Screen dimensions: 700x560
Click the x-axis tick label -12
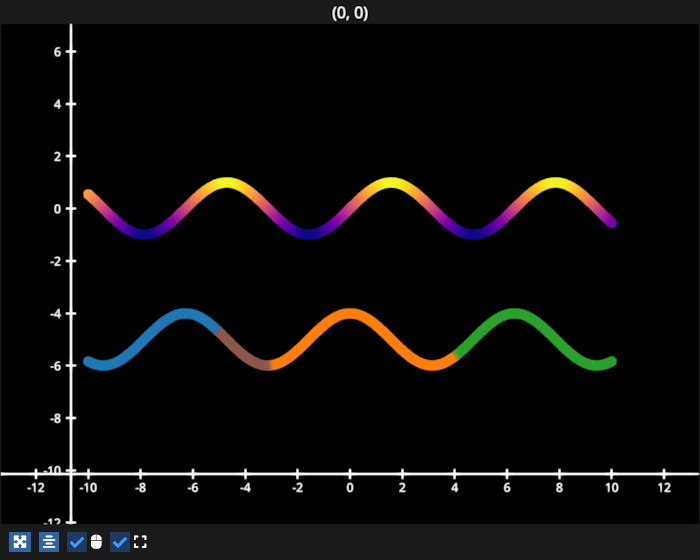pos(36,488)
